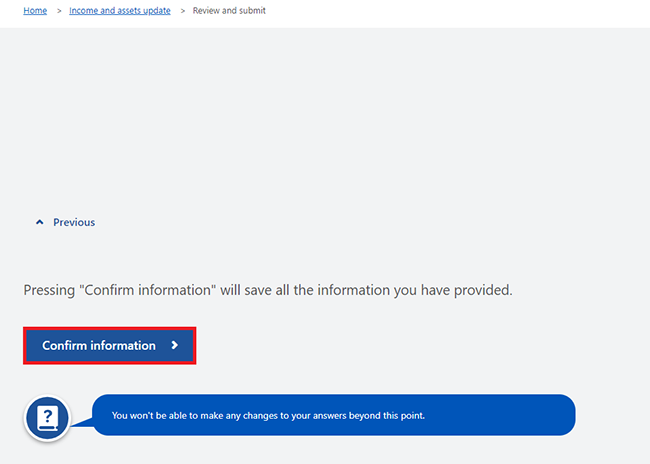Click the separator before Review and submit
This screenshot has width=650, height=464.
point(182,11)
